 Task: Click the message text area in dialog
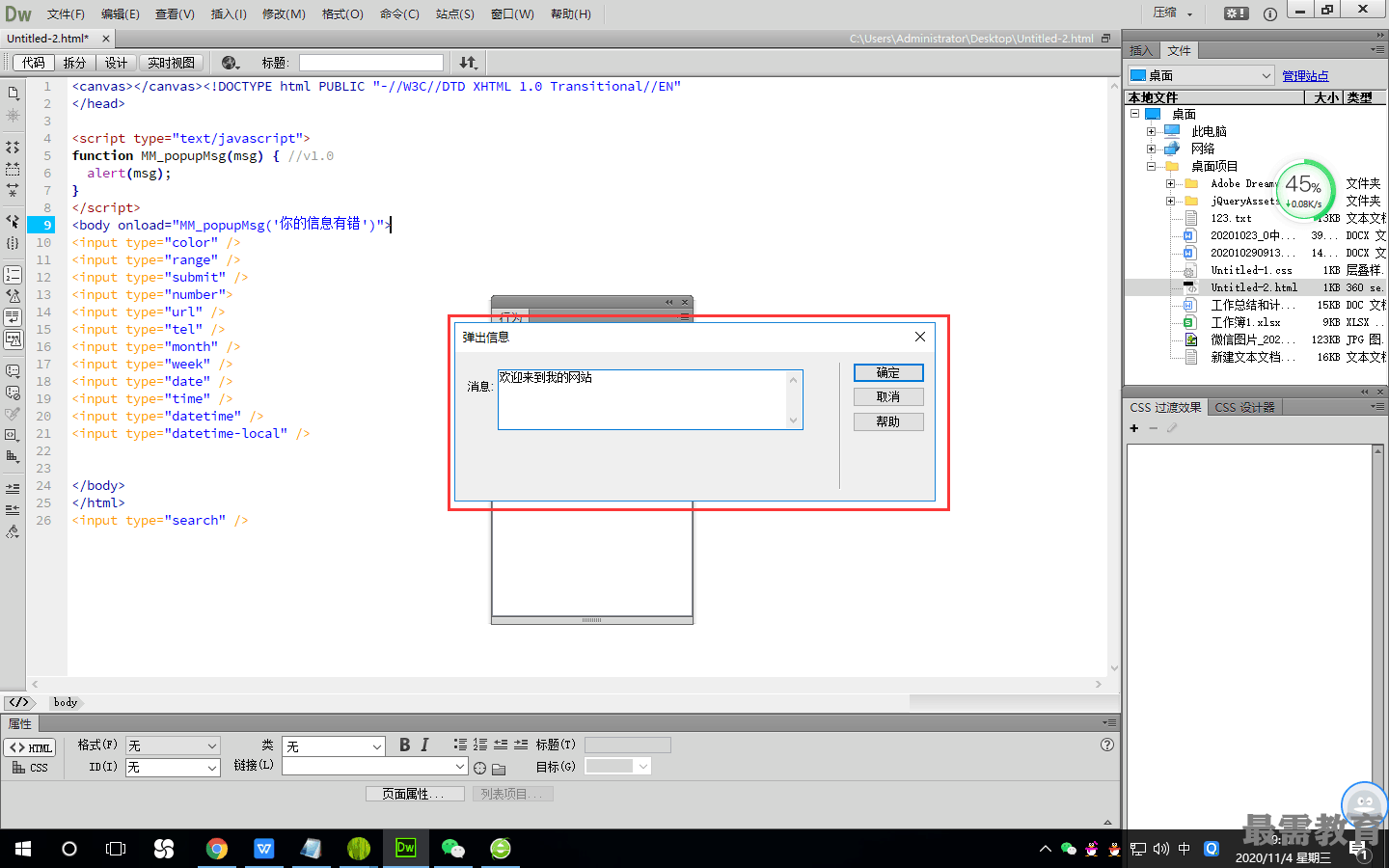650,399
